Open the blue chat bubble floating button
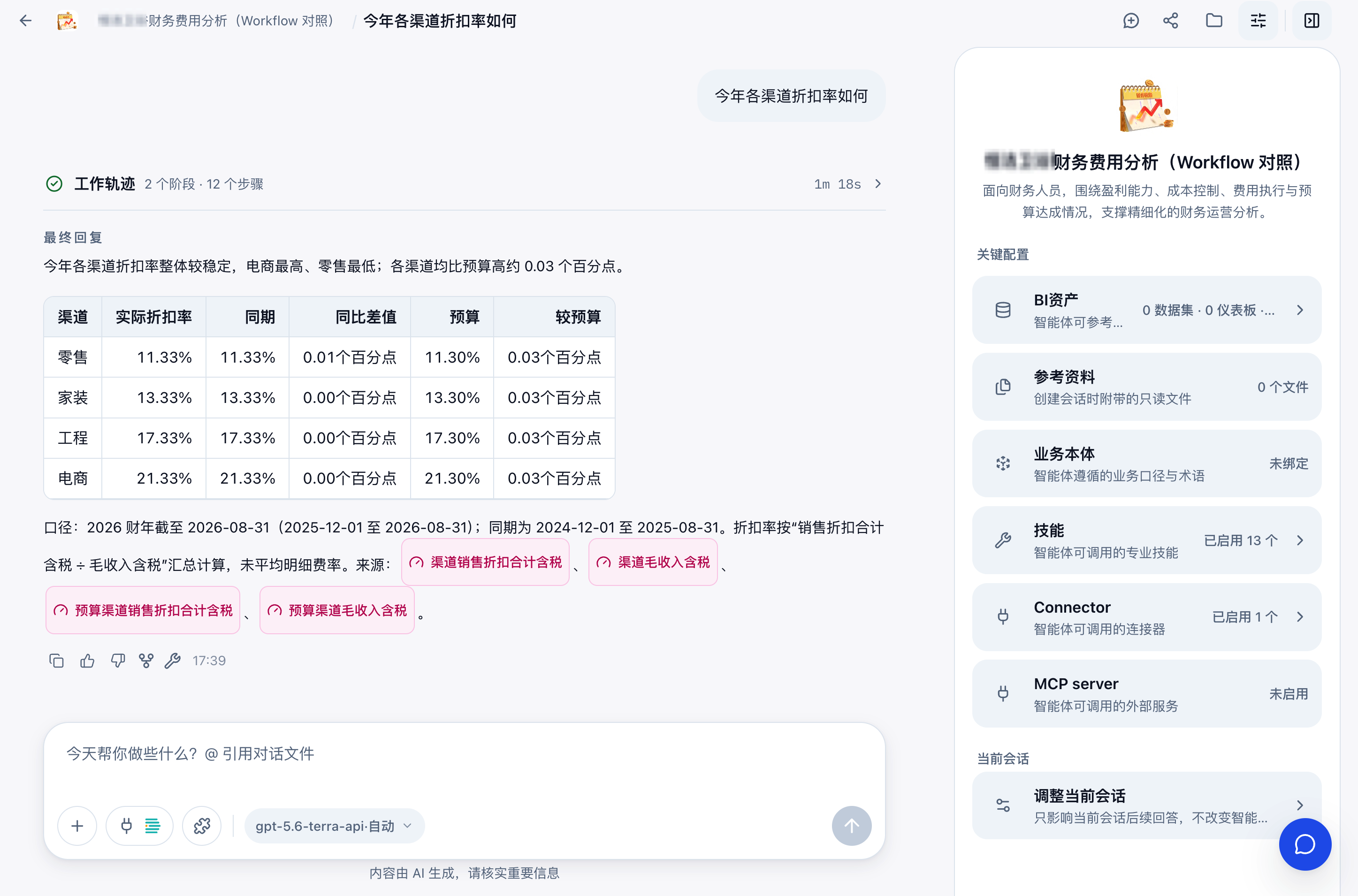This screenshot has width=1358, height=896. coord(1305,844)
